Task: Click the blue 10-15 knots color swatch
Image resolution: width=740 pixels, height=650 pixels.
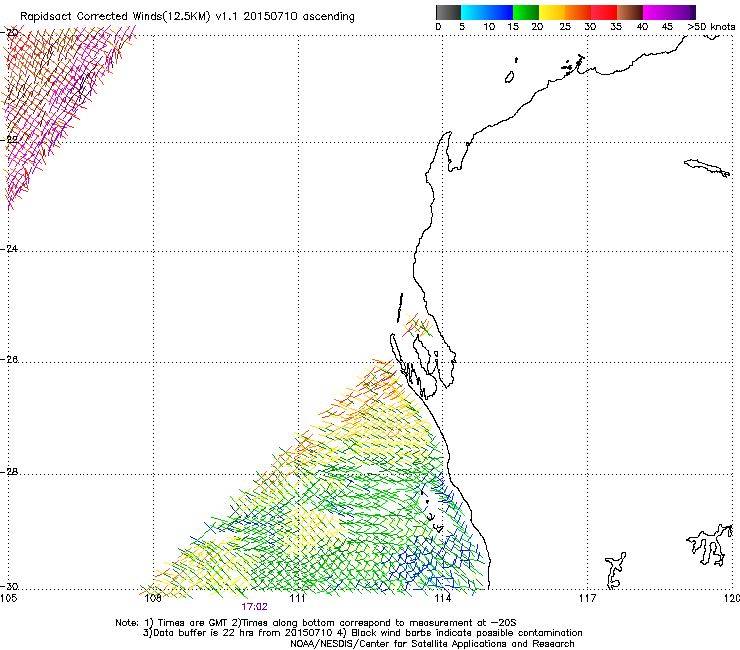Action: [x=500, y=12]
